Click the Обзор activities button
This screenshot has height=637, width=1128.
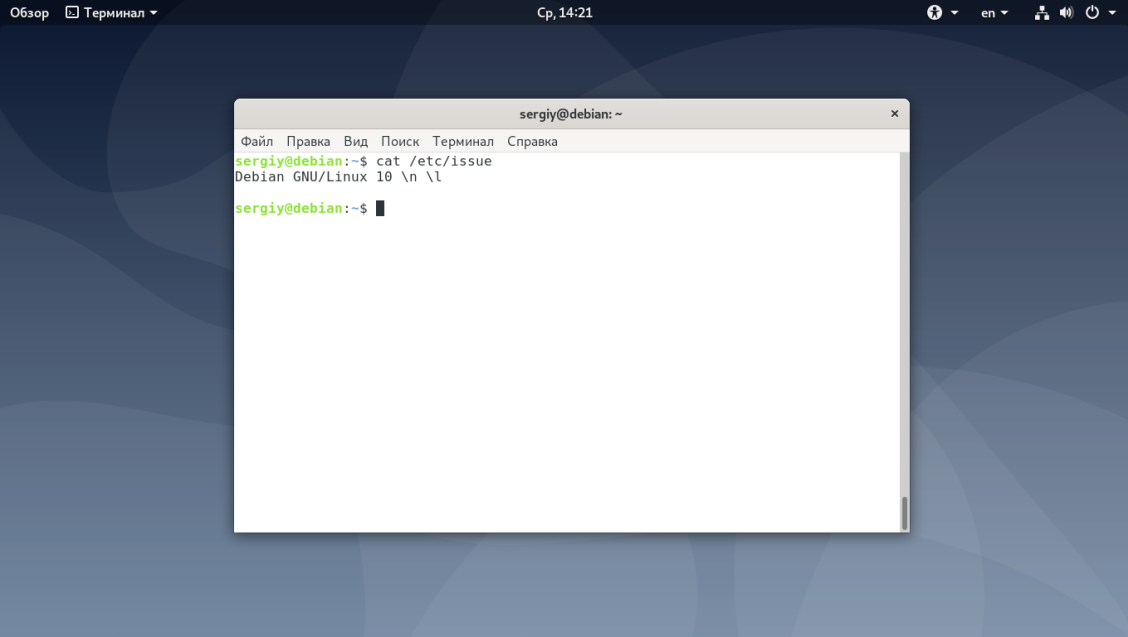(x=29, y=12)
